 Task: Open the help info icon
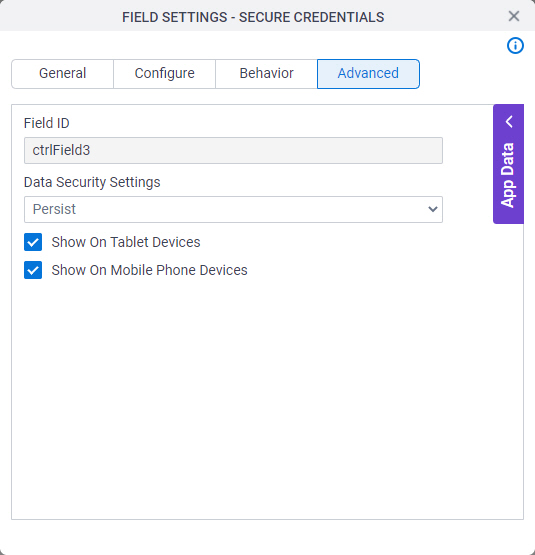coord(515,46)
